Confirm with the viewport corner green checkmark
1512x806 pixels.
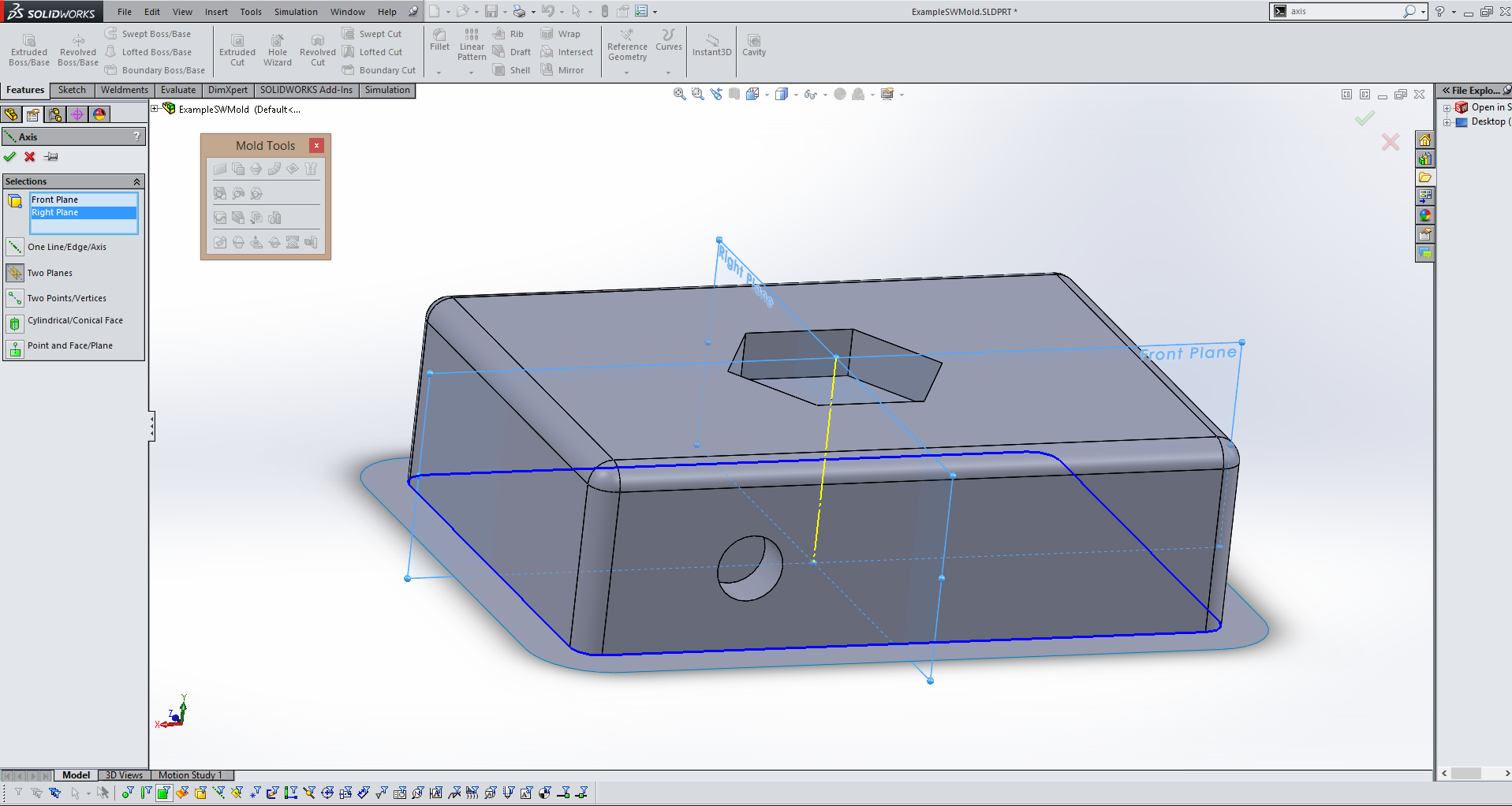tap(1365, 118)
